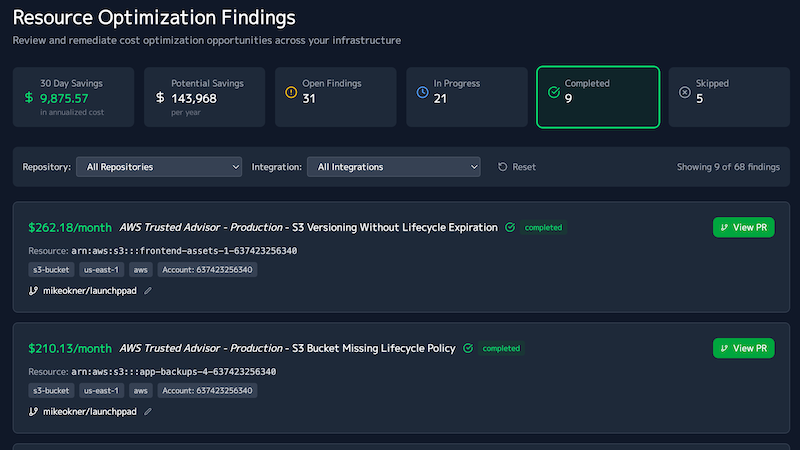Show In Progress findings card

tap(467, 97)
